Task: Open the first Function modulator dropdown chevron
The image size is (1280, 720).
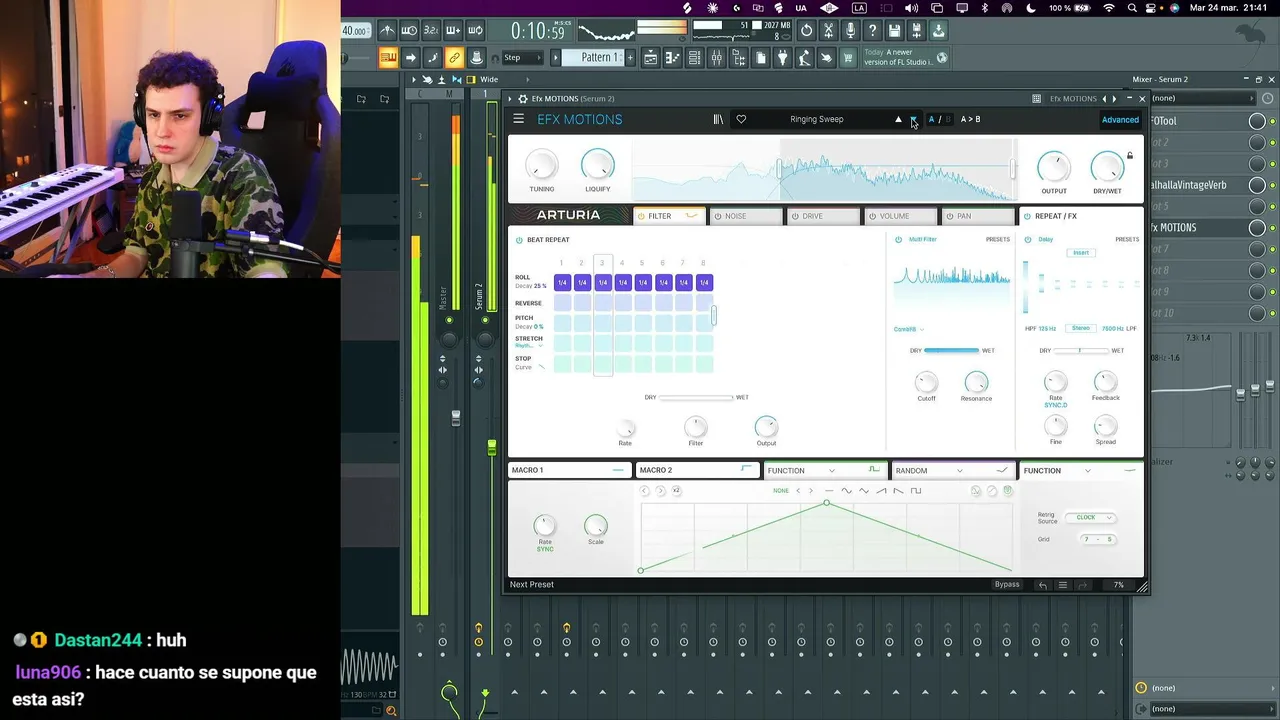Action: (831, 471)
